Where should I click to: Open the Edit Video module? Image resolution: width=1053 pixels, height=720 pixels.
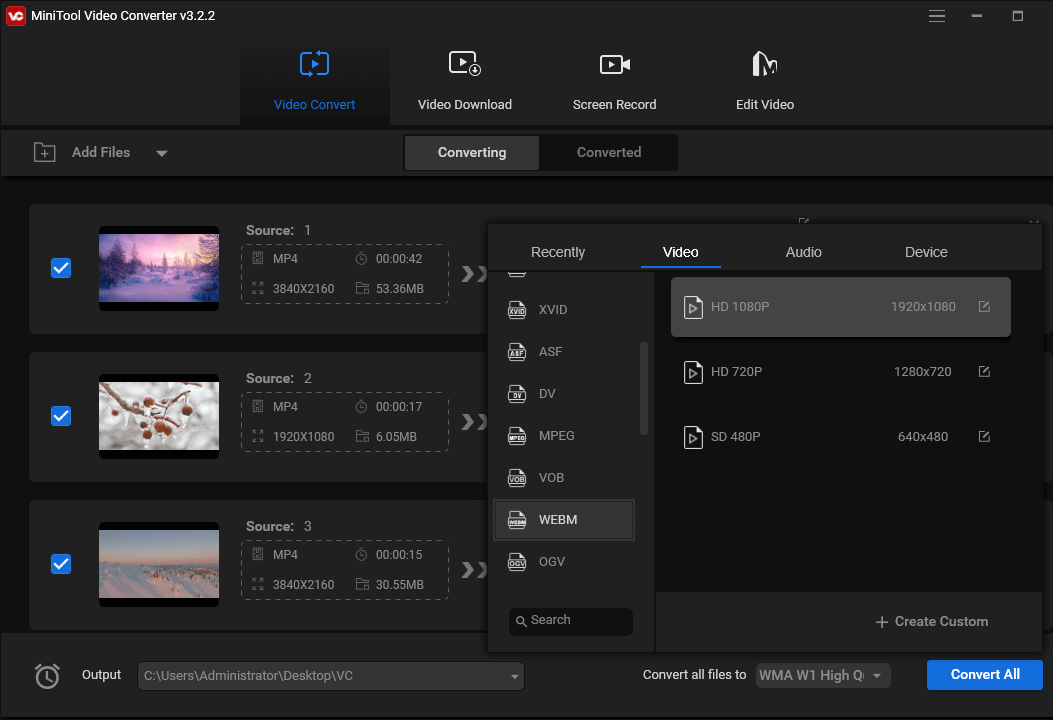pos(765,82)
